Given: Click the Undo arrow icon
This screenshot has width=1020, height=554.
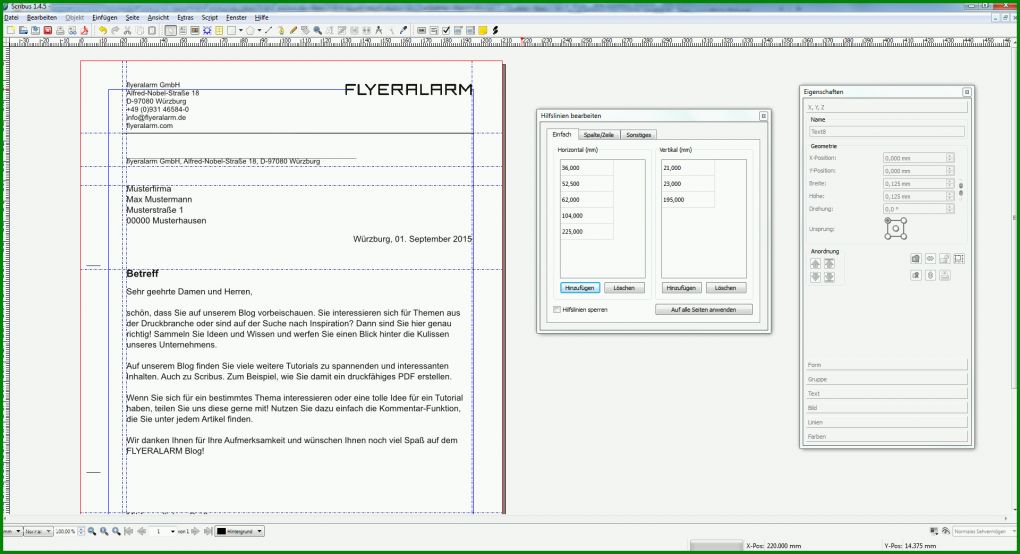Looking at the screenshot, I should 103,30.
